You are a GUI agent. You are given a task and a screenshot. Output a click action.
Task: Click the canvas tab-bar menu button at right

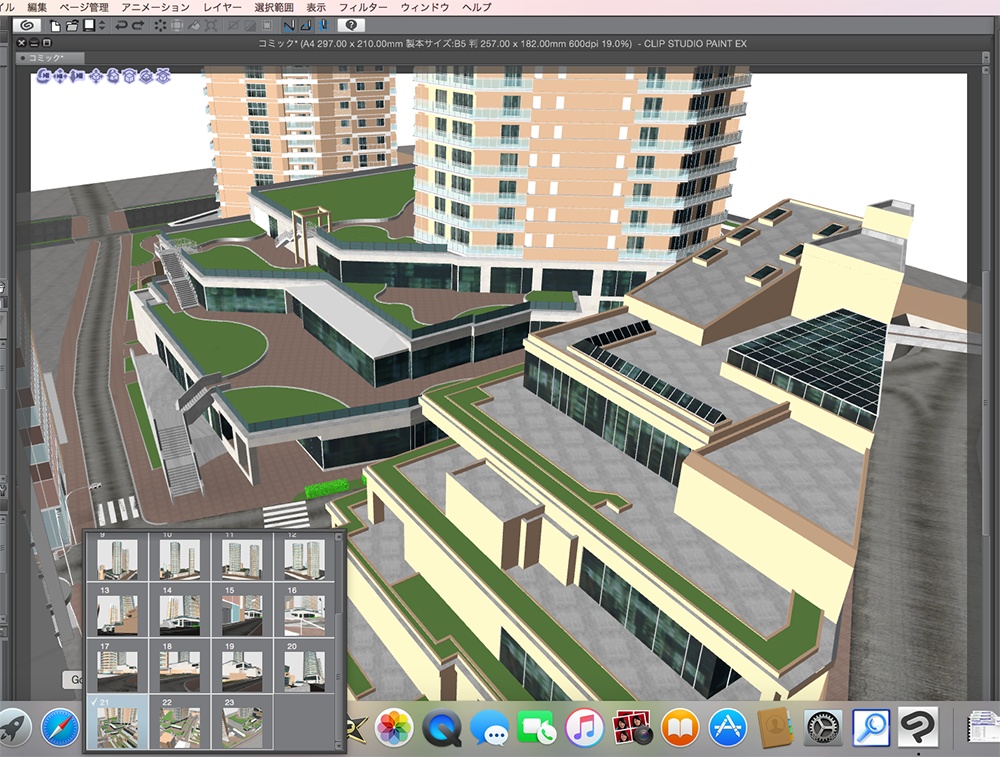tap(986, 58)
